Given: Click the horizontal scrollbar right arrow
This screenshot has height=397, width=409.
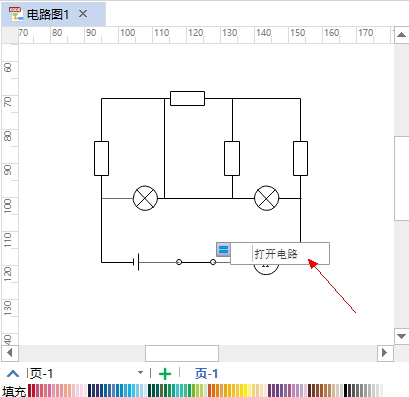Looking at the screenshot, I should [x=385, y=353].
